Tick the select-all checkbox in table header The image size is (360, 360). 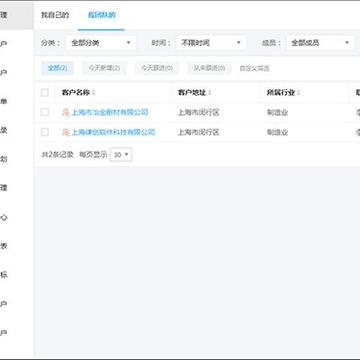(45, 93)
